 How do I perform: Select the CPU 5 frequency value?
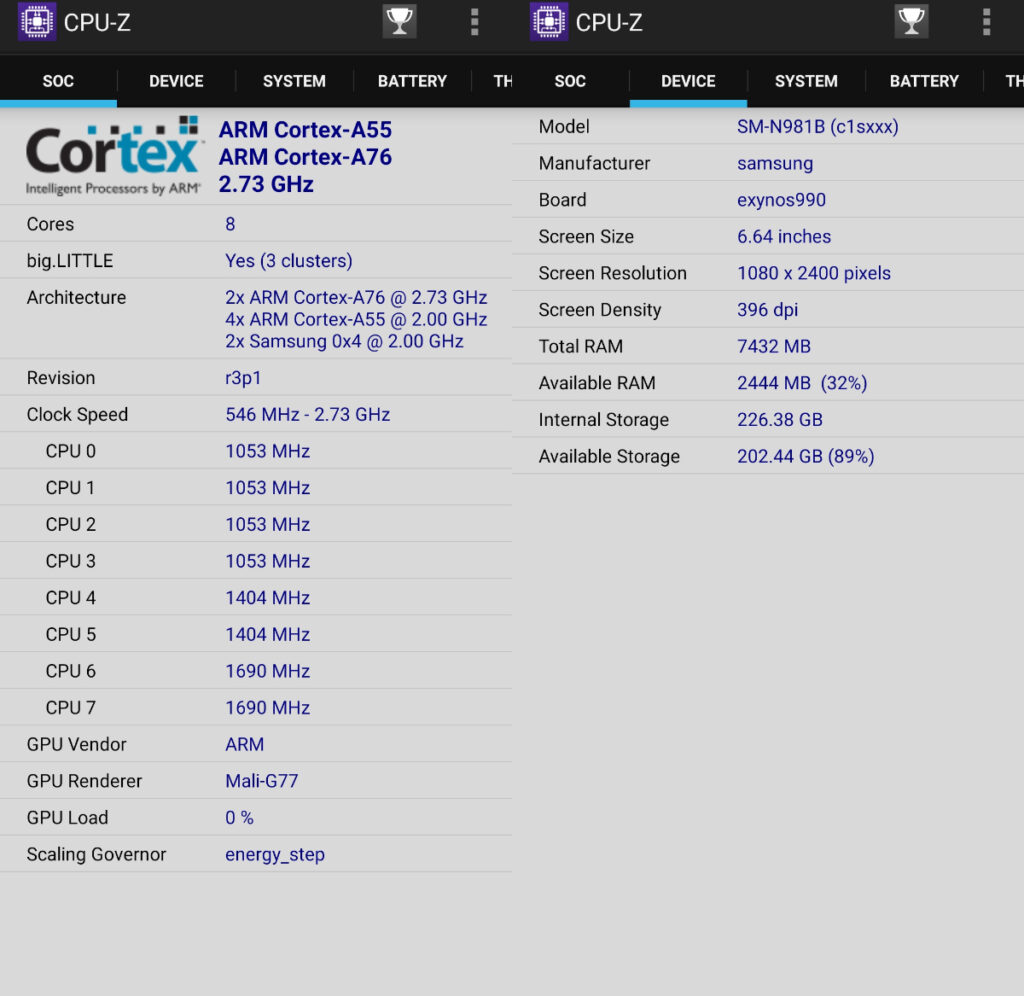coord(267,634)
